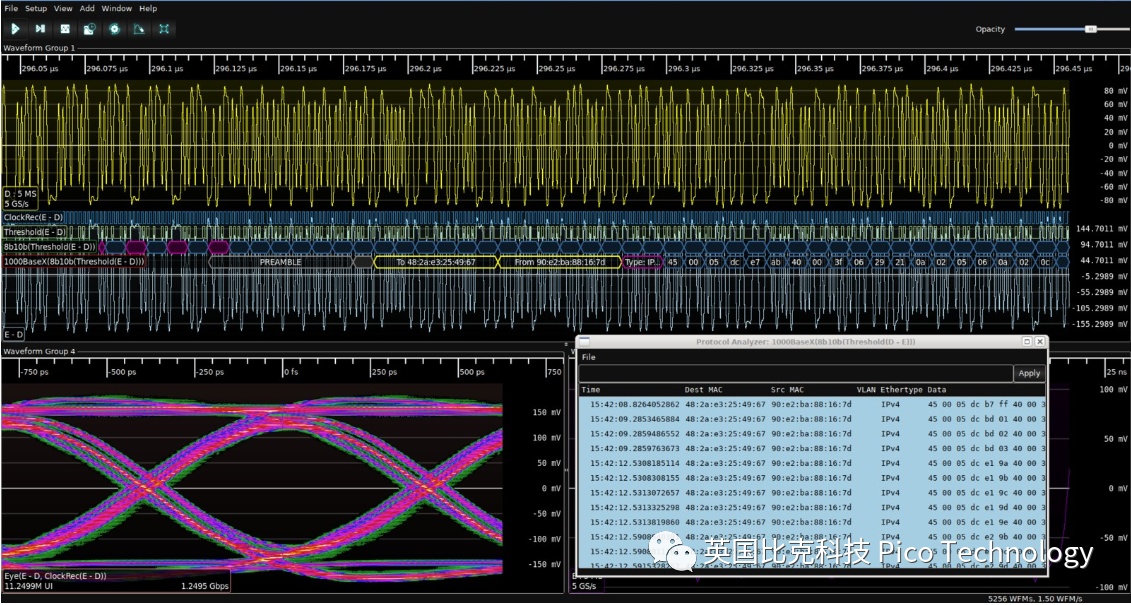Image resolution: width=1131 pixels, height=605 pixels.
Task: Open the waveform display icon on toolbar
Action: click(x=65, y=29)
